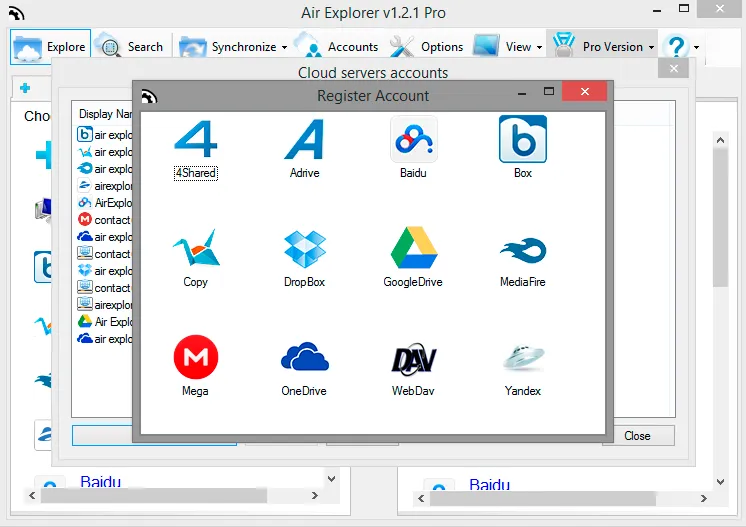Select the Baidu AirExplo account row
746x527 pixels.
tap(104, 203)
